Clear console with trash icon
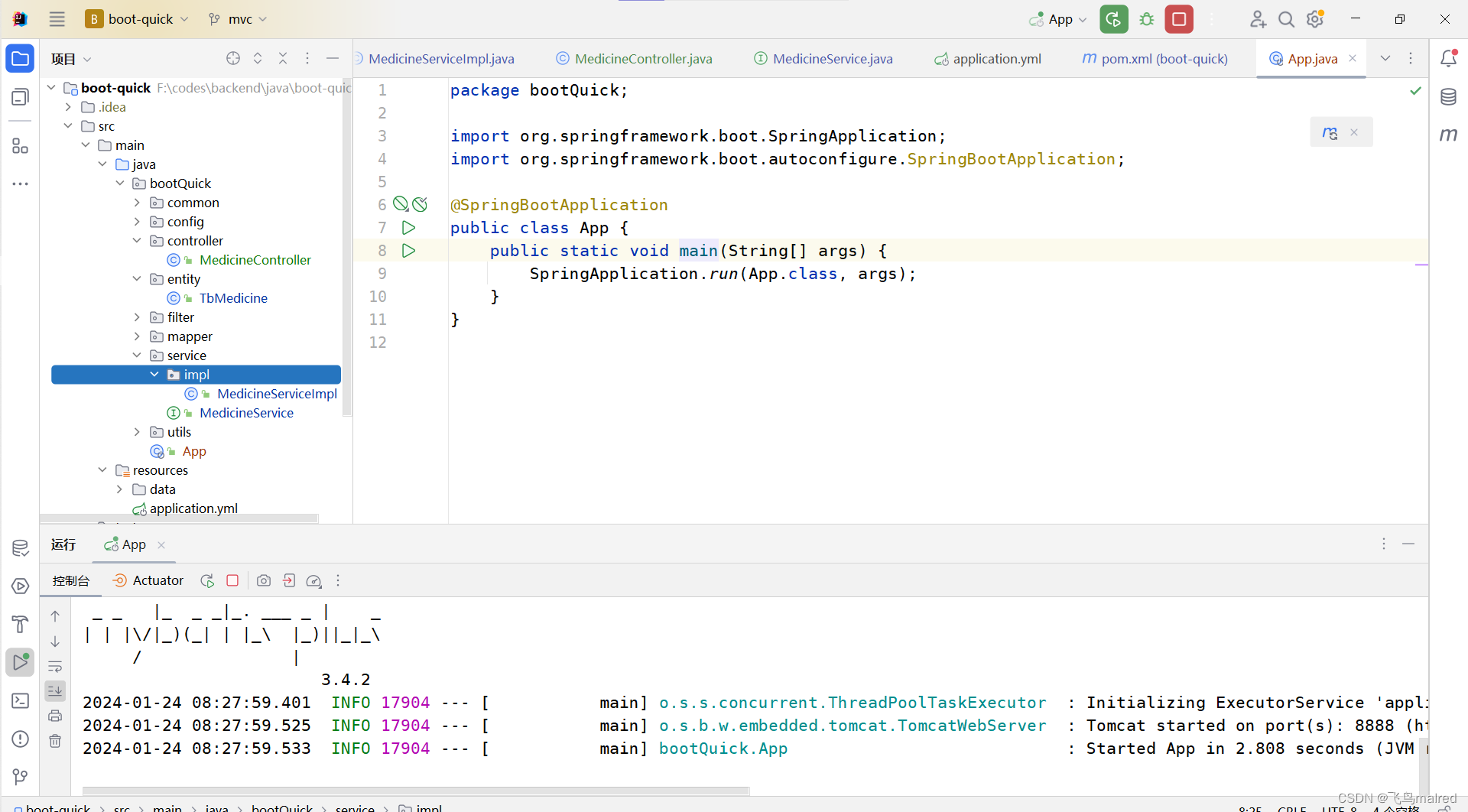 (55, 741)
